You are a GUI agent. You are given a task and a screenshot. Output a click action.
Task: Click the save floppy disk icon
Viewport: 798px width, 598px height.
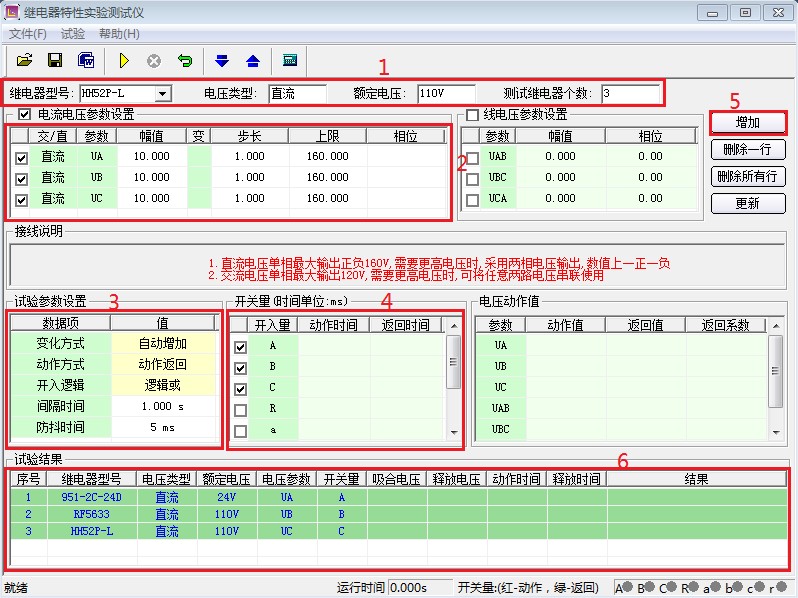55,60
